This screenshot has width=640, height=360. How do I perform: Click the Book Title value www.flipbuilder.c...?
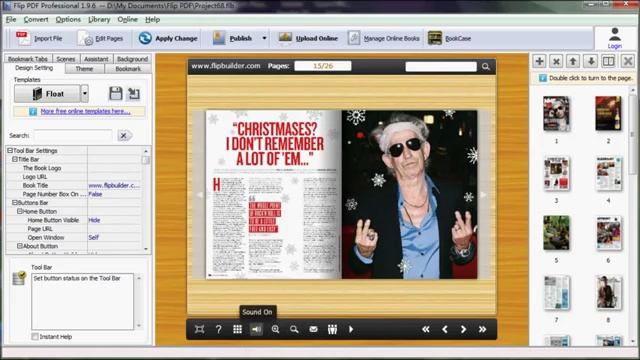pos(114,185)
